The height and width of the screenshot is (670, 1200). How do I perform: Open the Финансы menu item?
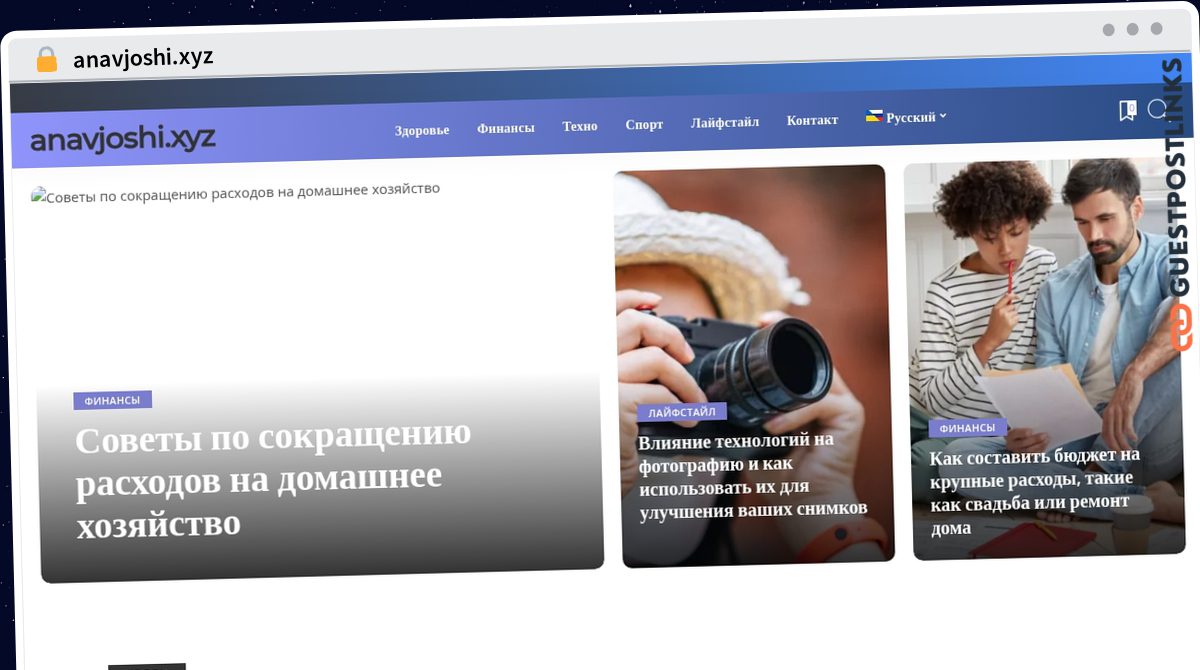[x=506, y=128]
